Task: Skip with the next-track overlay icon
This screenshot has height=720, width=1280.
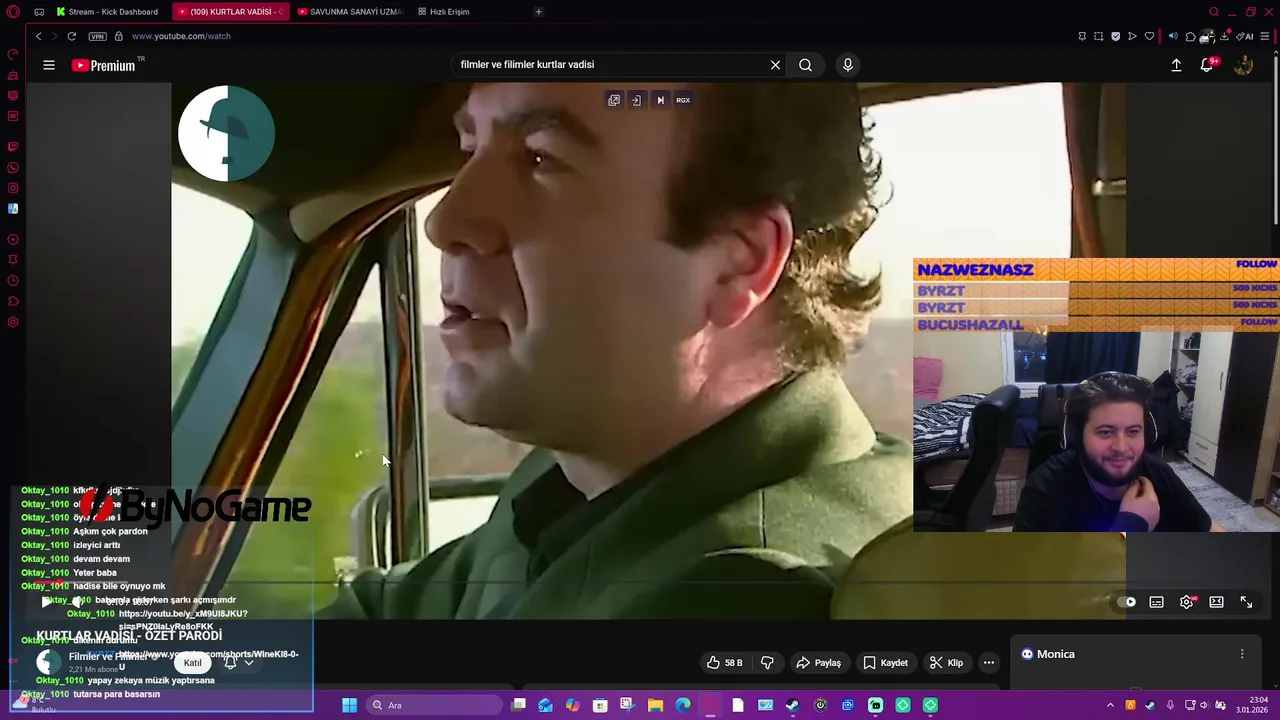Action: point(660,100)
